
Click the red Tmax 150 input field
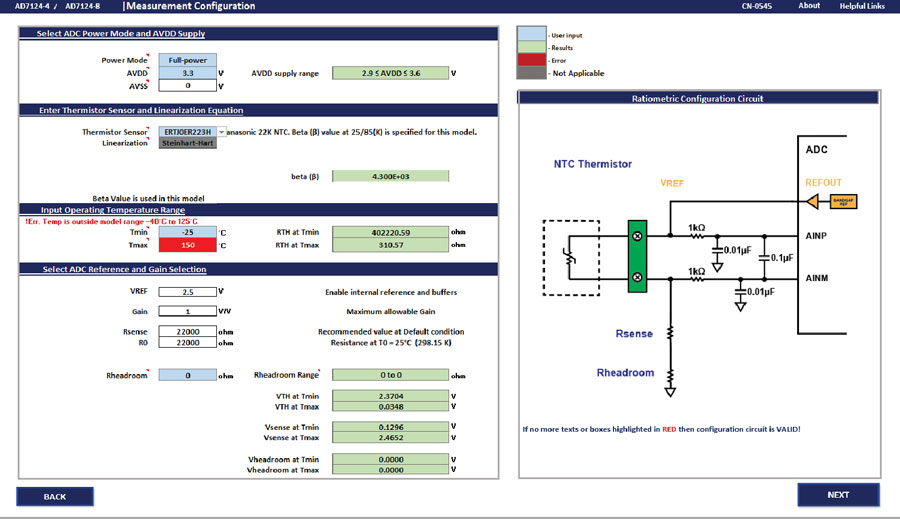[188, 245]
